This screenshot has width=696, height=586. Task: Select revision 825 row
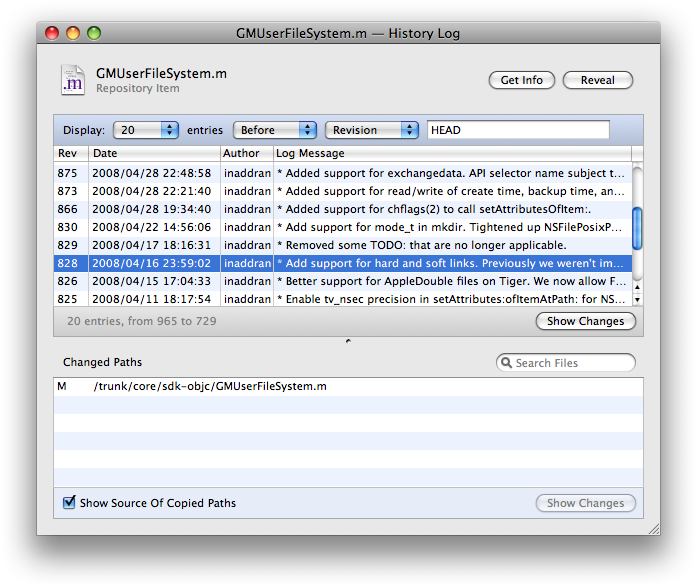343,299
